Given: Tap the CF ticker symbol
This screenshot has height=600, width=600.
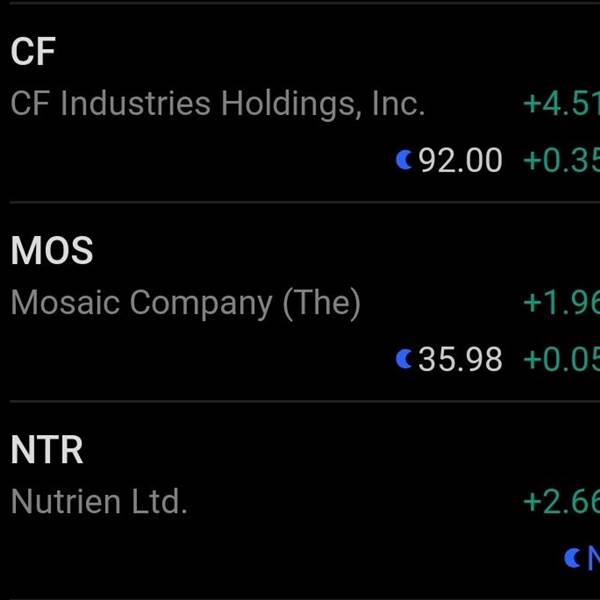Looking at the screenshot, I should click(33, 51).
